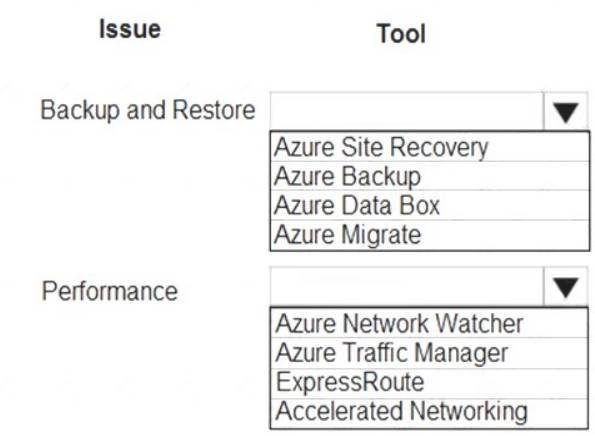Click the Backup and Restore label
Image resolution: width=595 pixels, height=436 pixels.
pyautogui.click(x=148, y=110)
